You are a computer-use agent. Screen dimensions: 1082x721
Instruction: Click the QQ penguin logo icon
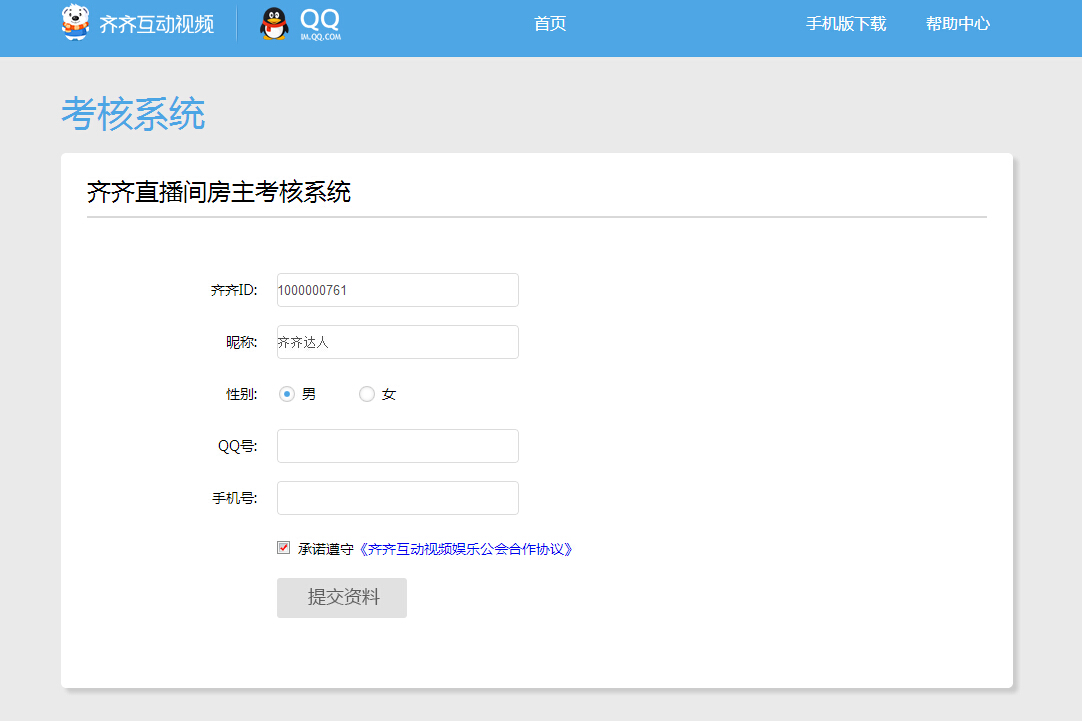[274, 23]
